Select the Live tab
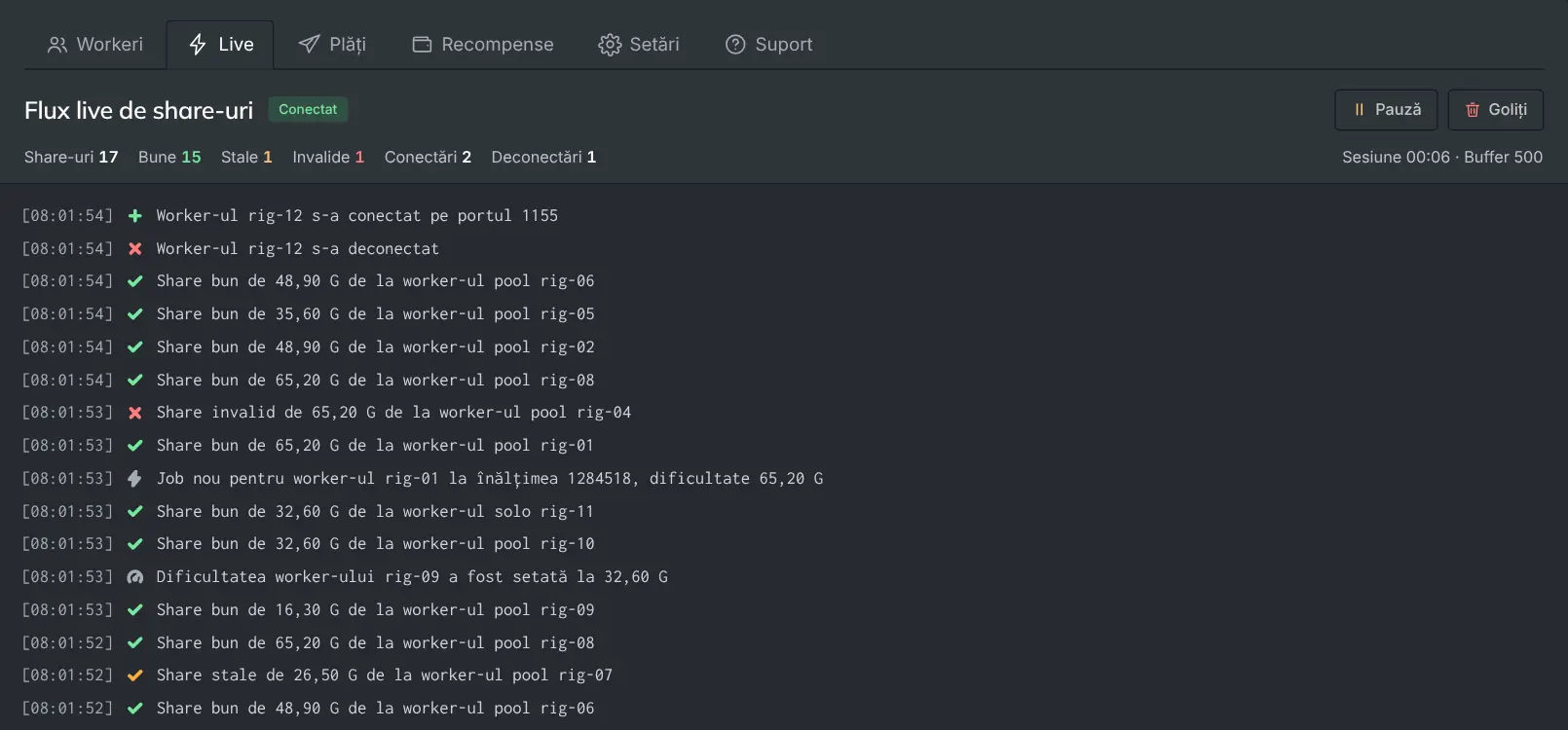This screenshot has width=1568, height=730. coord(220,45)
